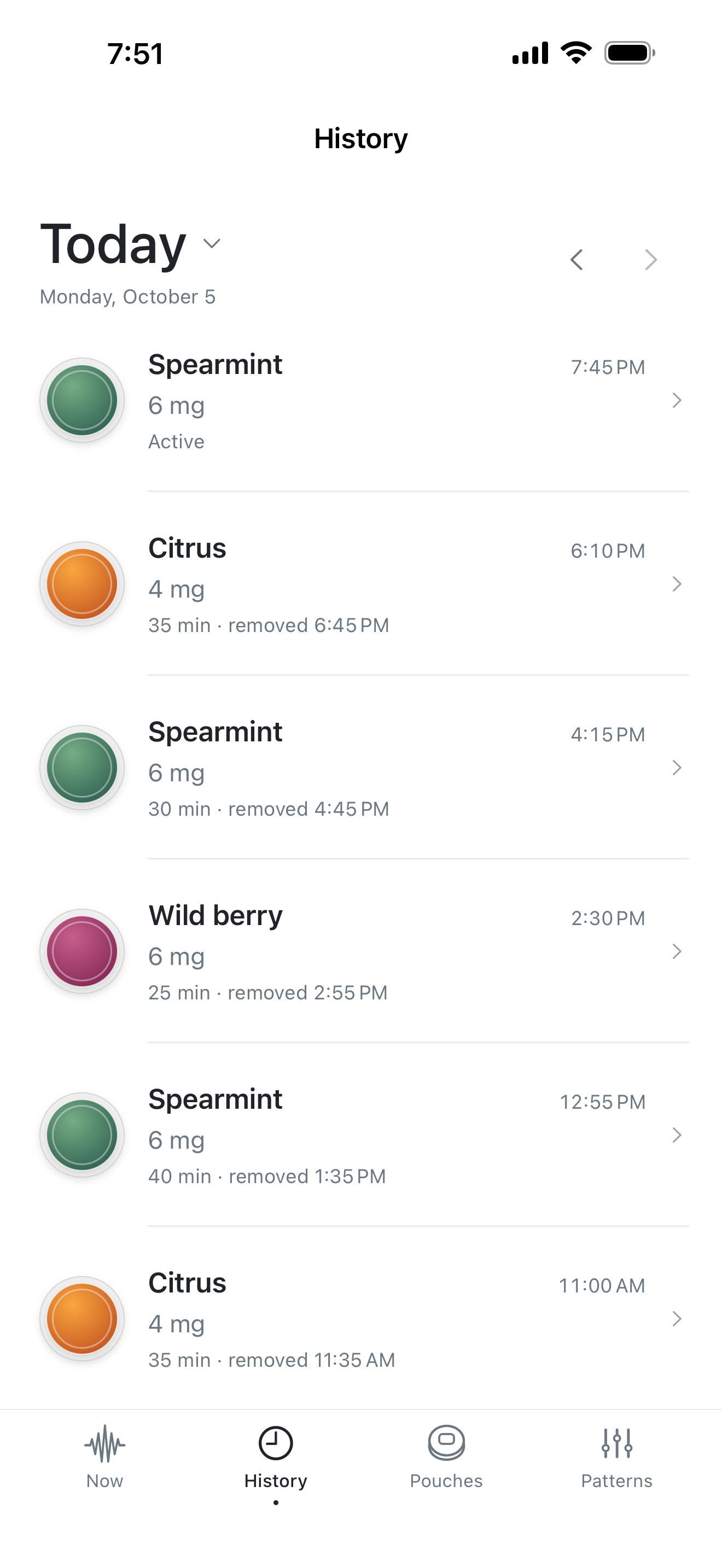Open the Patterns sliders icon

[616, 1443]
